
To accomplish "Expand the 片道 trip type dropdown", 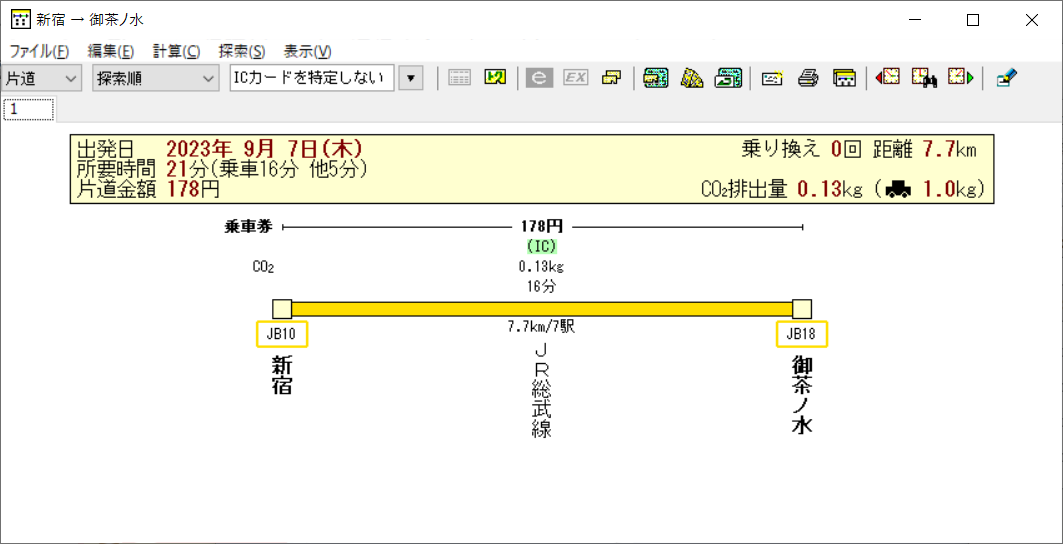I will click(x=41, y=78).
